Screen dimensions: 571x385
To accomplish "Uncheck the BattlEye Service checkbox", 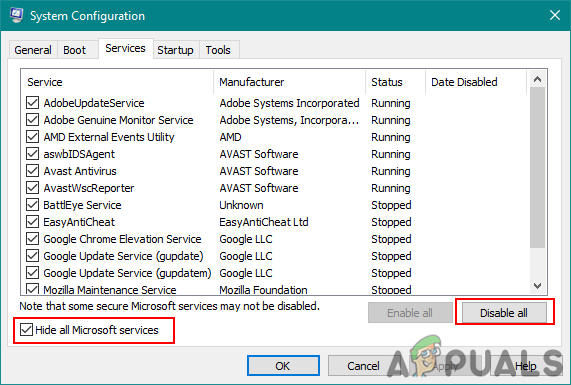I will click(x=32, y=205).
